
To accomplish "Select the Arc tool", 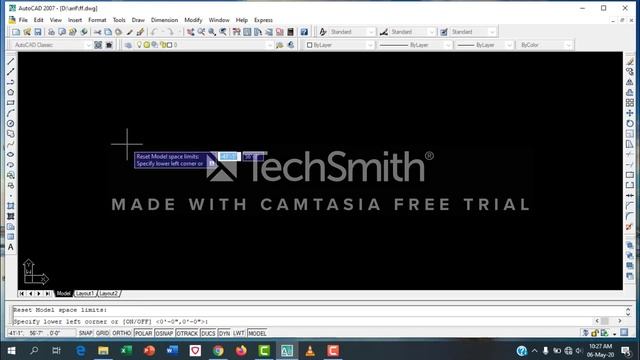I will [x=11, y=113].
